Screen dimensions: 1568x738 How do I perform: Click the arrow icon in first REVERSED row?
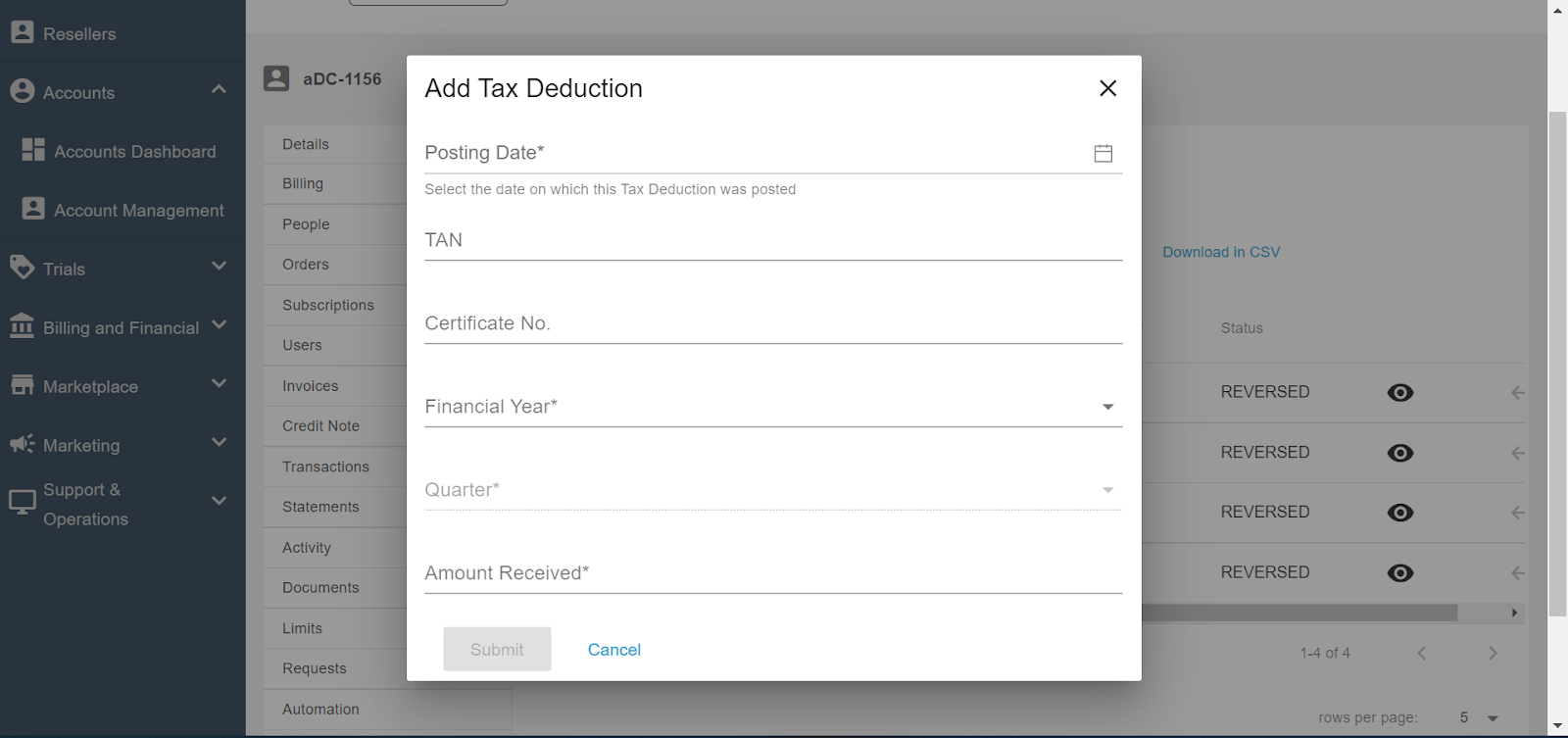coord(1518,392)
